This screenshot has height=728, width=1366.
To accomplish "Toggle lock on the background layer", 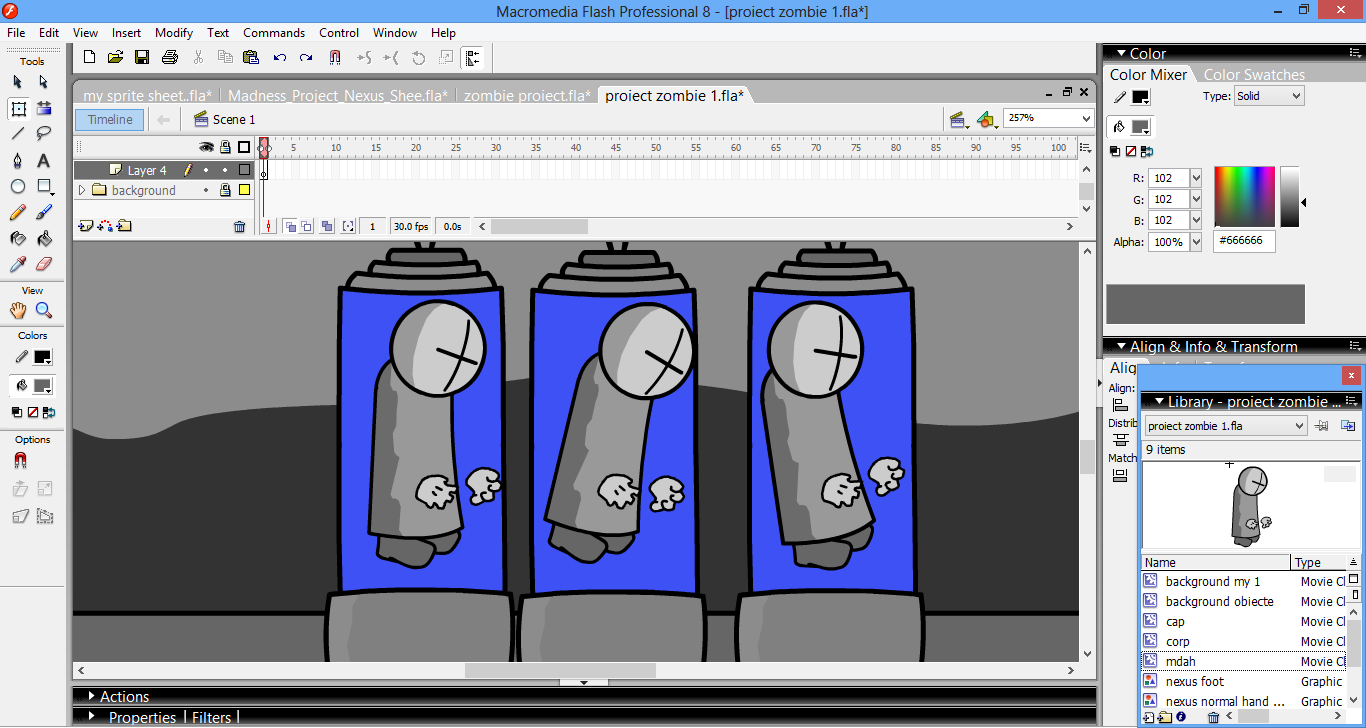I will tap(225, 190).
